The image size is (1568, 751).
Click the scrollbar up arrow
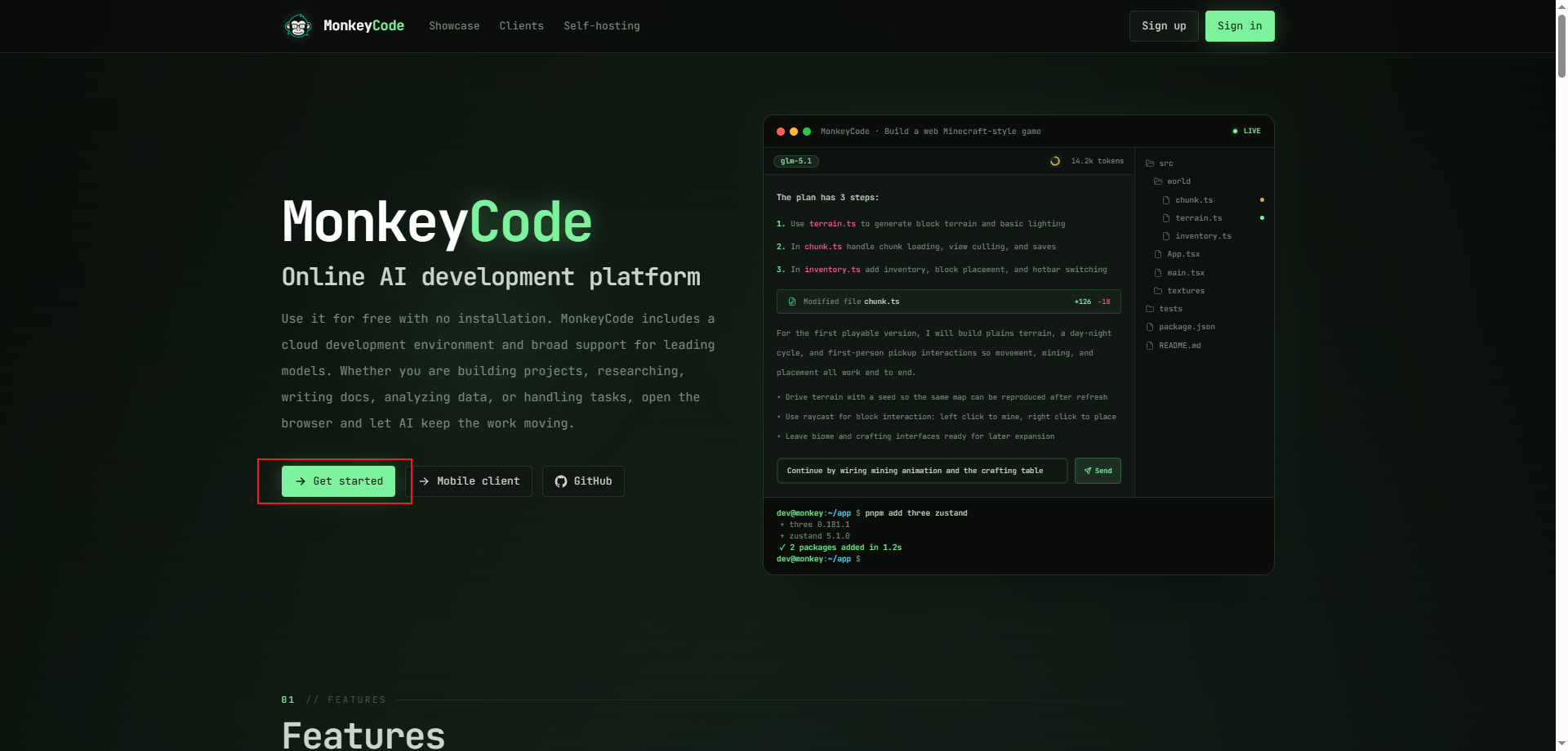(x=1561, y=6)
